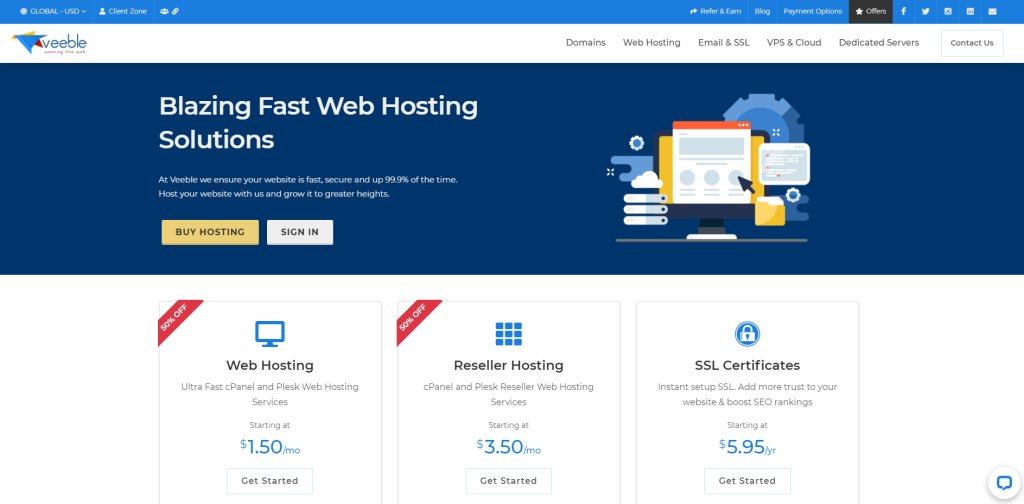The height and width of the screenshot is (504, 1024).
Task: Visit the Instagram profile icon
Action: coord(948,12)
